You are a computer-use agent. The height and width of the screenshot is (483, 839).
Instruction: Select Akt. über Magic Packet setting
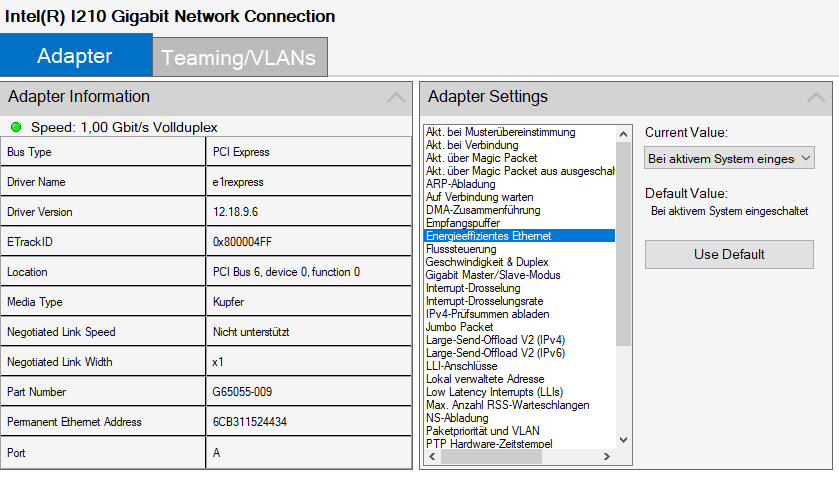click(x=481, y=158)
